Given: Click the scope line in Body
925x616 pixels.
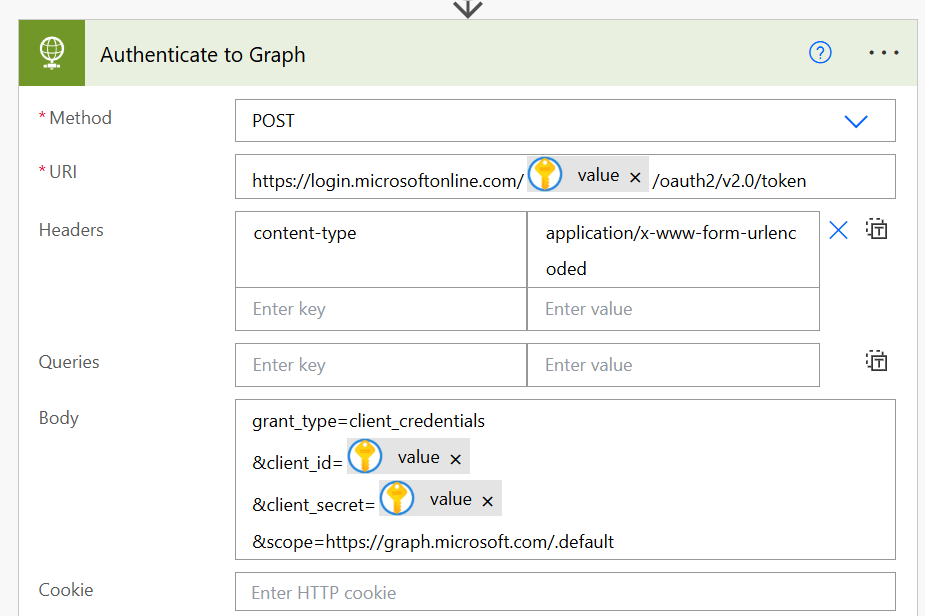Looking at the screenshot, I should pos(433,542).
